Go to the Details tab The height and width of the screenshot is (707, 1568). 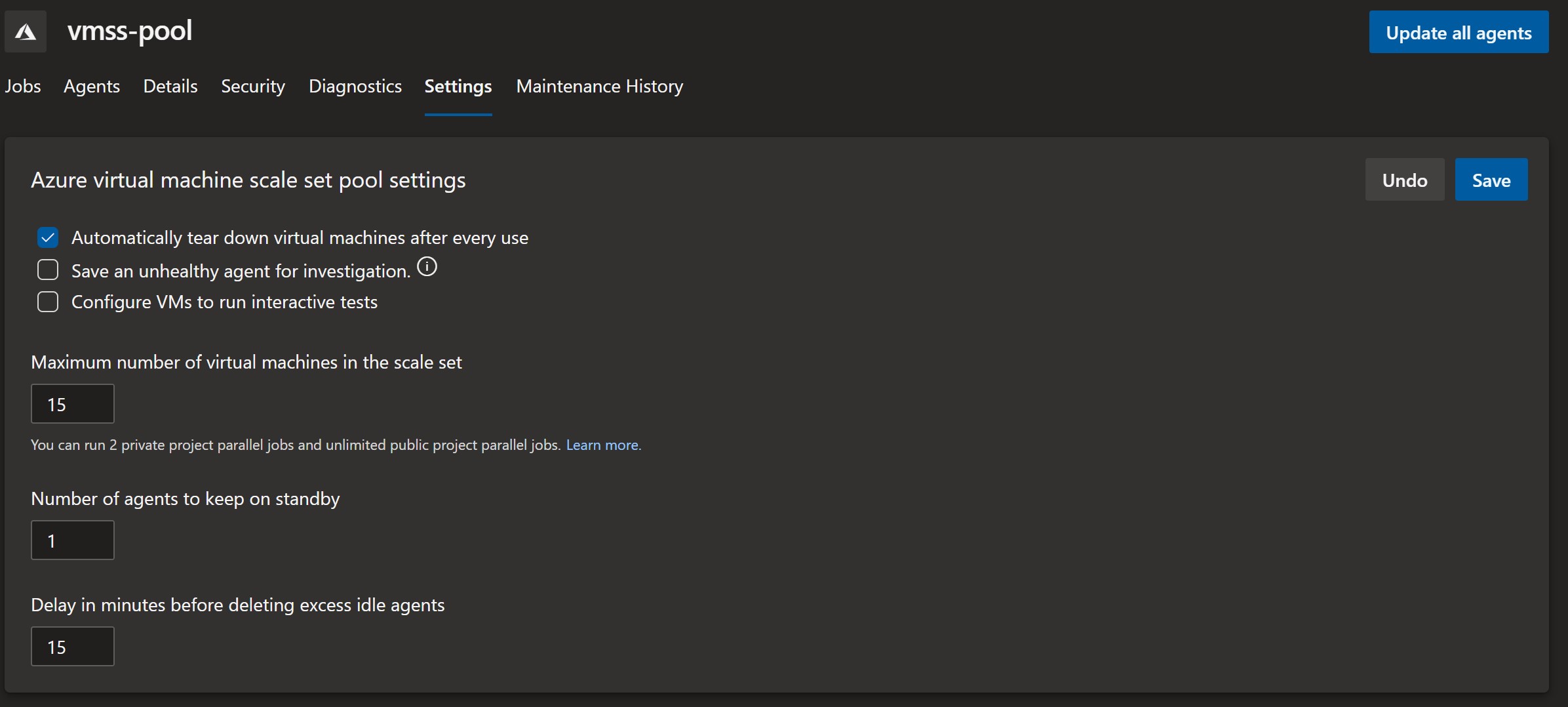click(170, 87)
